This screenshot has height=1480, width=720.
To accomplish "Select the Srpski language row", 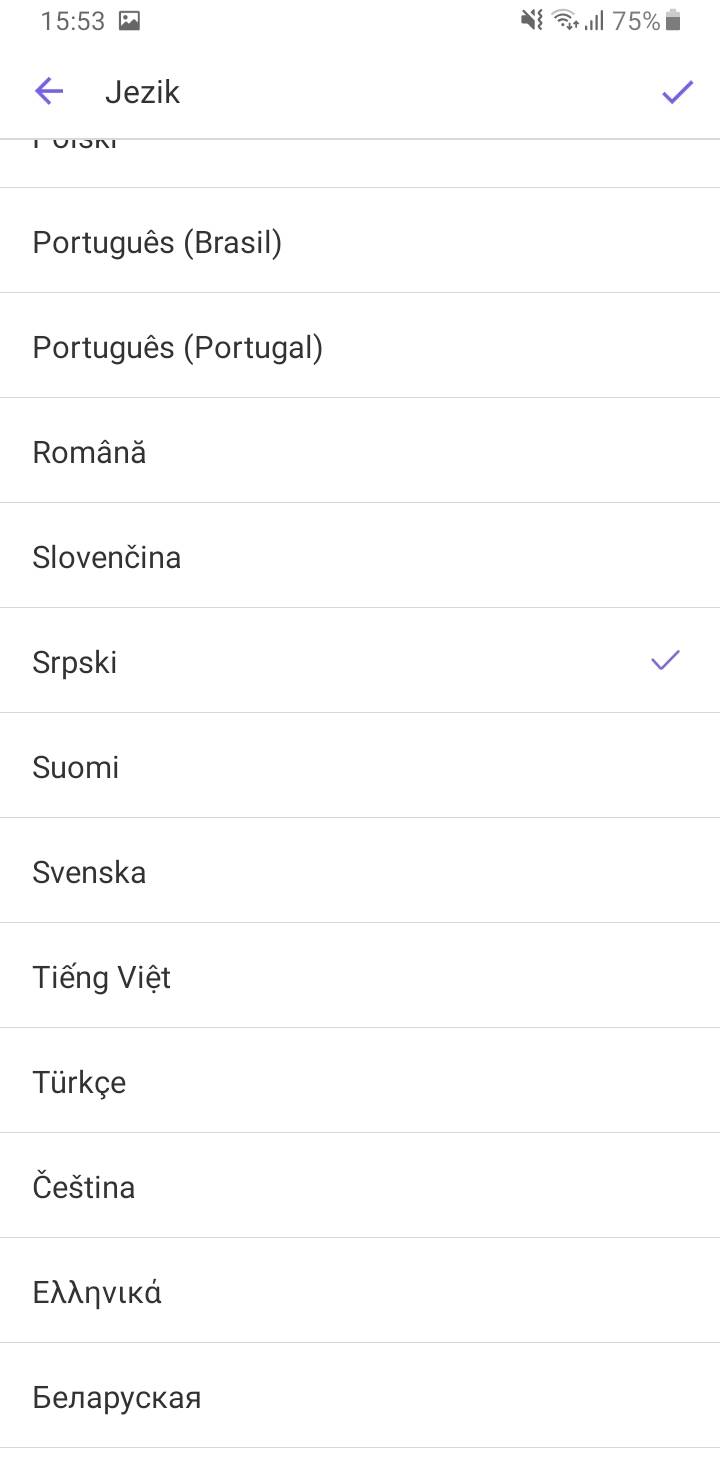I will click(x=75, y=662).
